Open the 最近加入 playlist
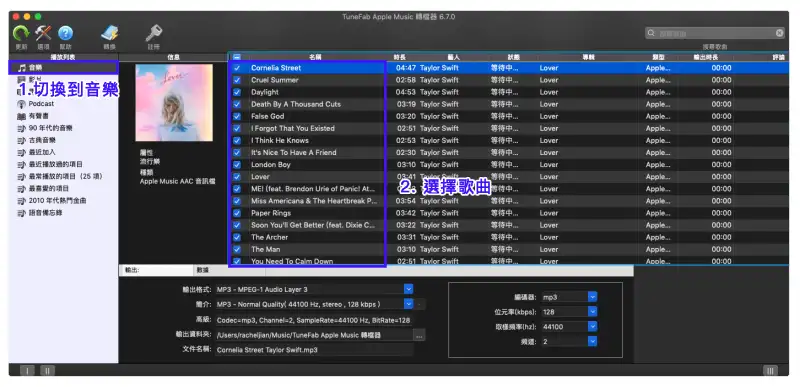The image size is (800, 387). point(42,152)
